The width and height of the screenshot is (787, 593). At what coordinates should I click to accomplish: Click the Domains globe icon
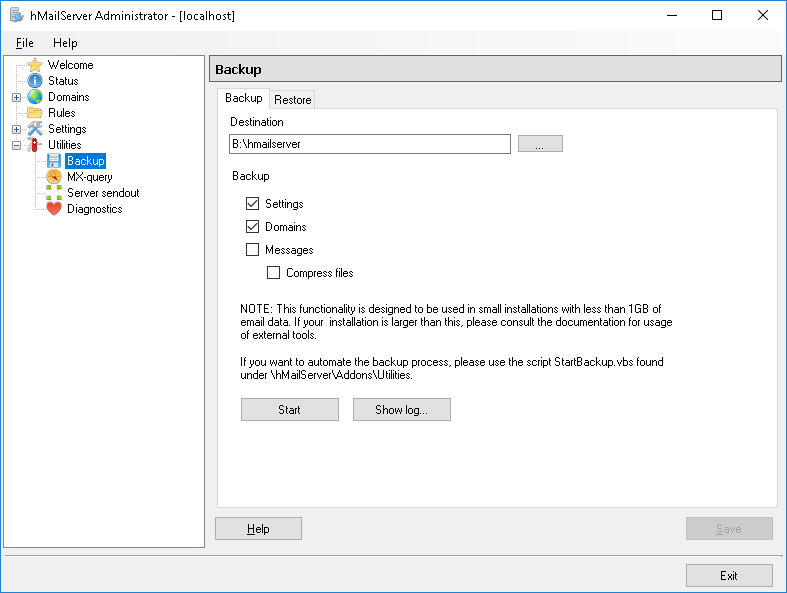click(35, 97)
